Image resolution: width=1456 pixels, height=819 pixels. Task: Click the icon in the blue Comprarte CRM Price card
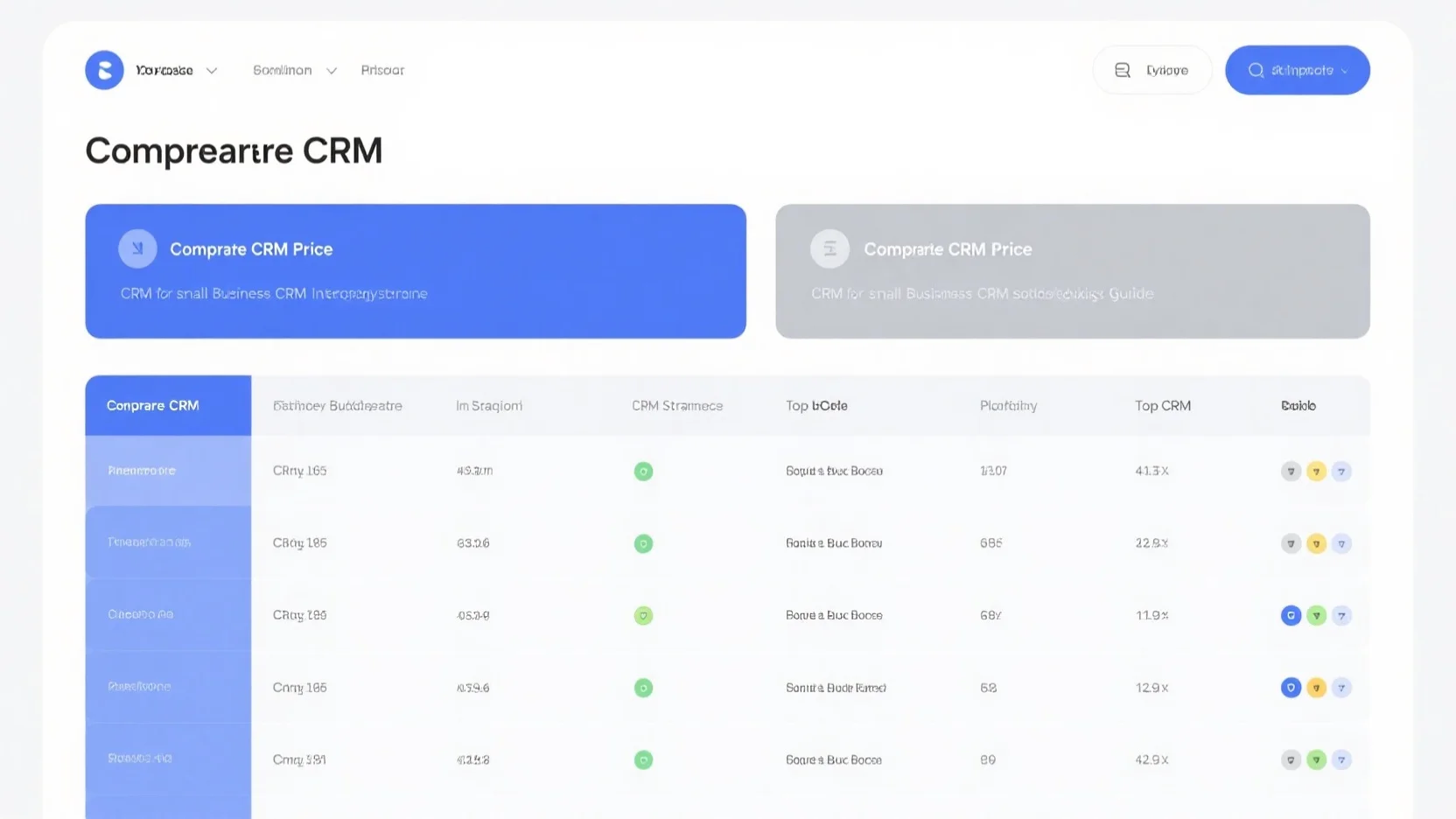point(137,249)
